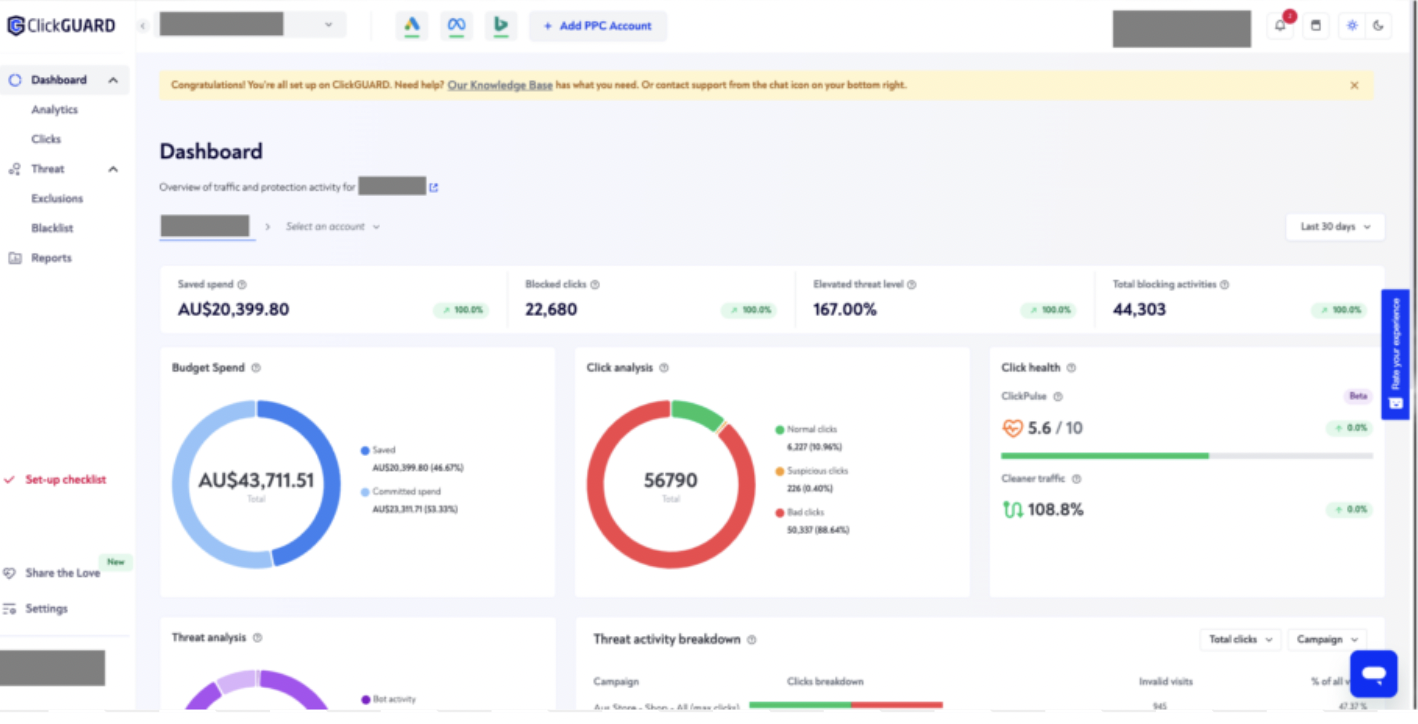This screenshot has height=724, width=1418.
Task: Click the Meta ads account icon
Action: coord(456,26)
